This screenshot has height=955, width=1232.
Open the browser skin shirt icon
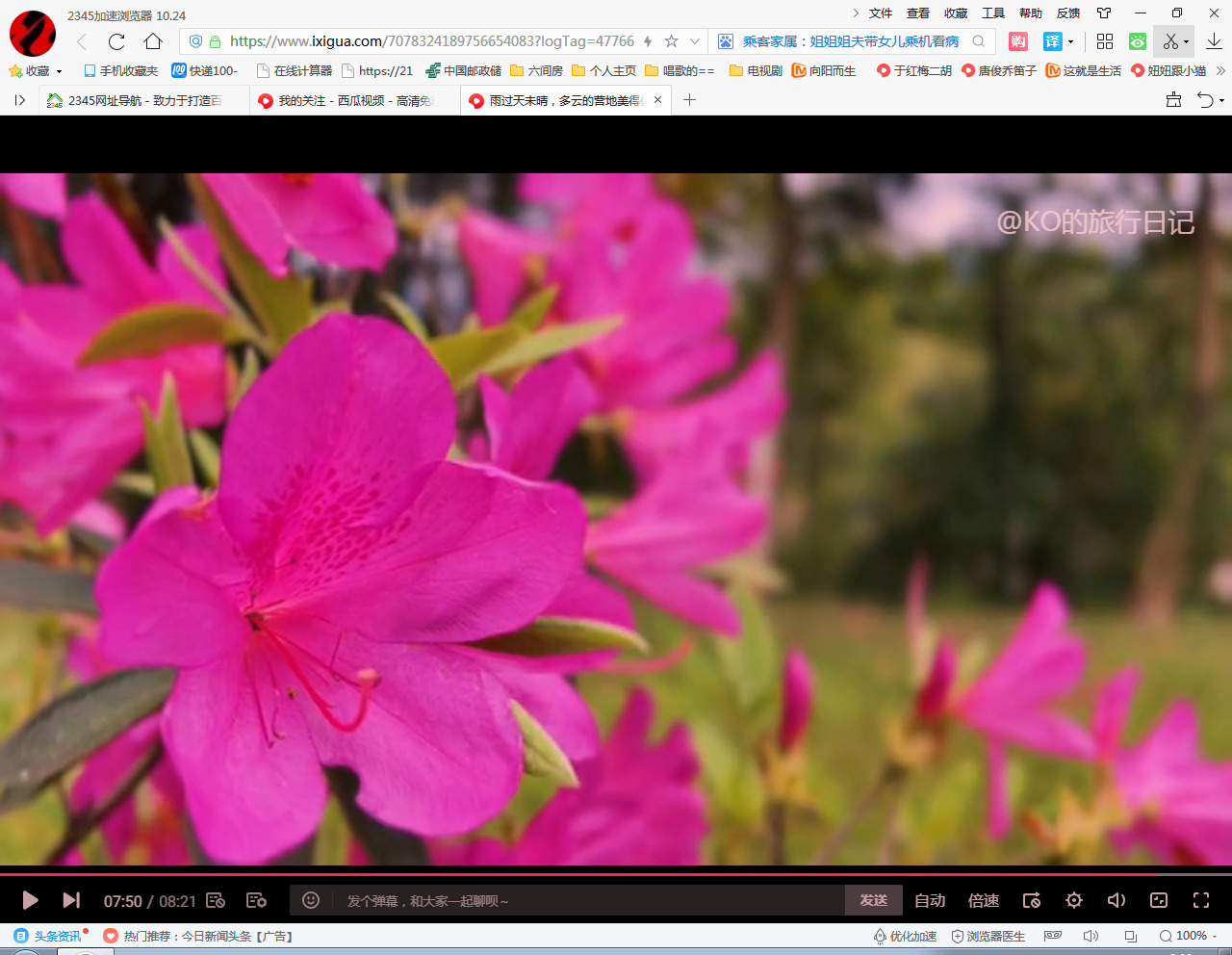tap(1104, 13)
